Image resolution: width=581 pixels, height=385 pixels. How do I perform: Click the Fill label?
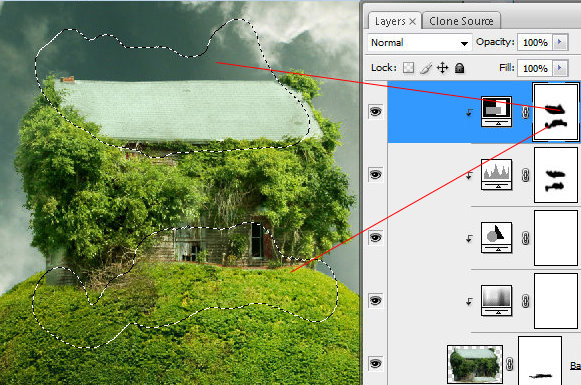point(507,67)
